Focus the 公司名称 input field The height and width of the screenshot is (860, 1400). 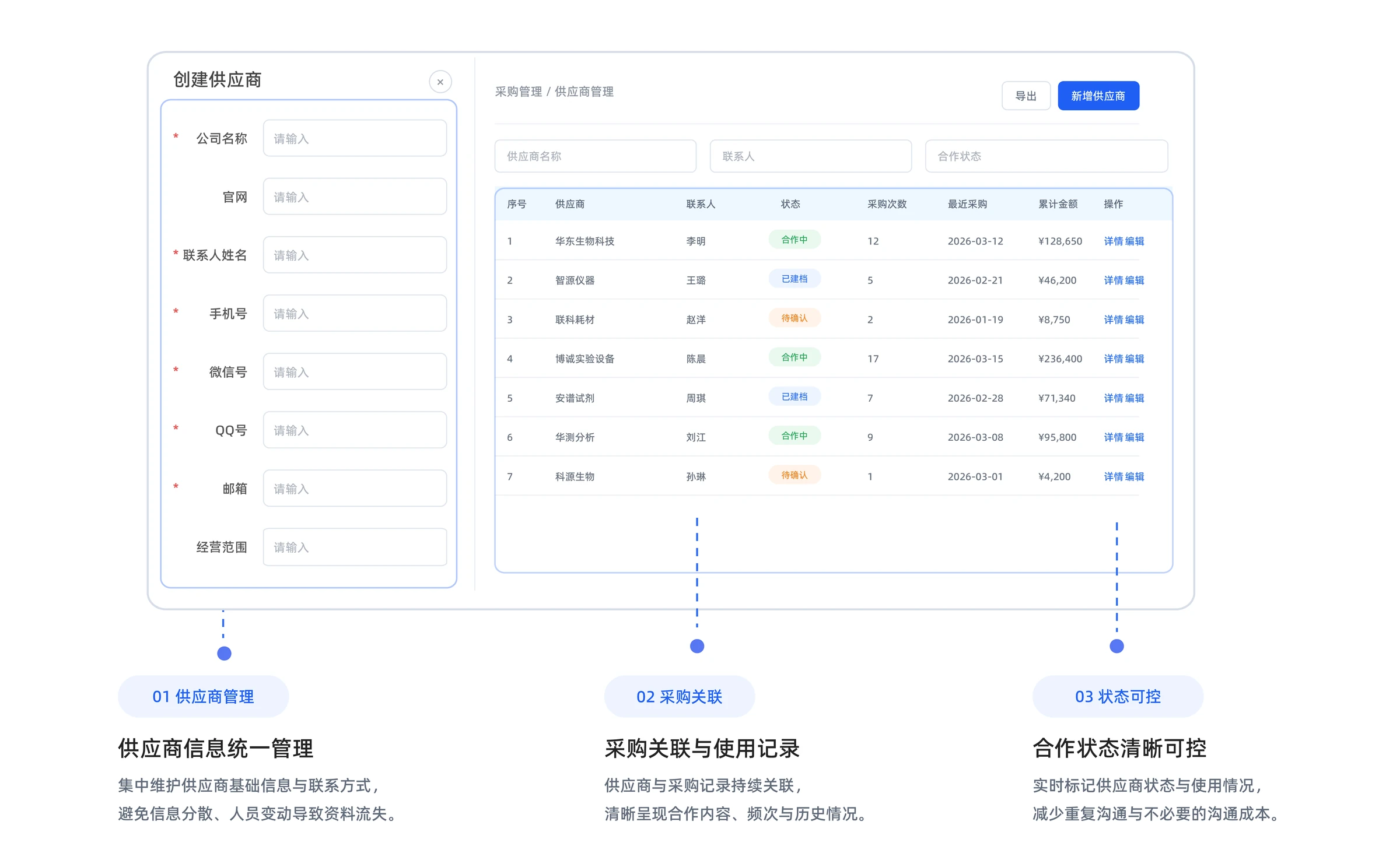[x=355, y=138]
